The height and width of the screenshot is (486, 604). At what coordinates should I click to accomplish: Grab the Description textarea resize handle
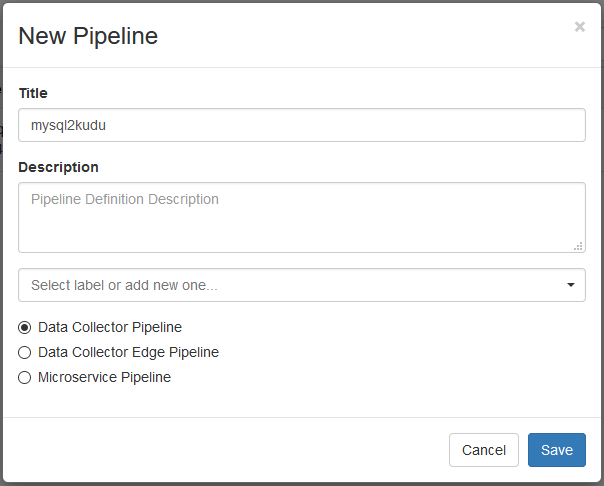[578, 245]
